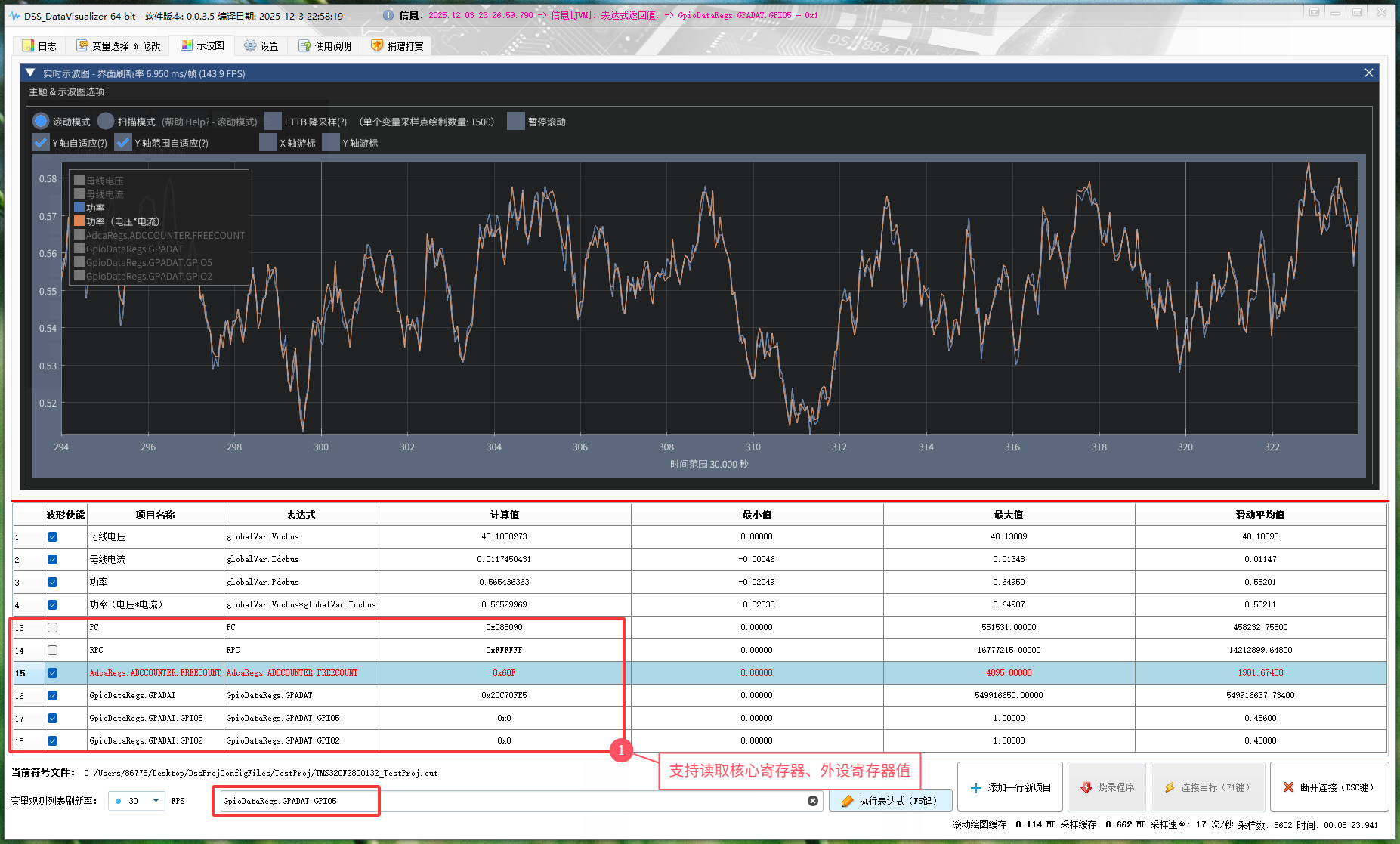This screenshot has width=1400, height=844.
Task: Click the 捐赠打赏 donate shield icon
Action: [376, 46]
